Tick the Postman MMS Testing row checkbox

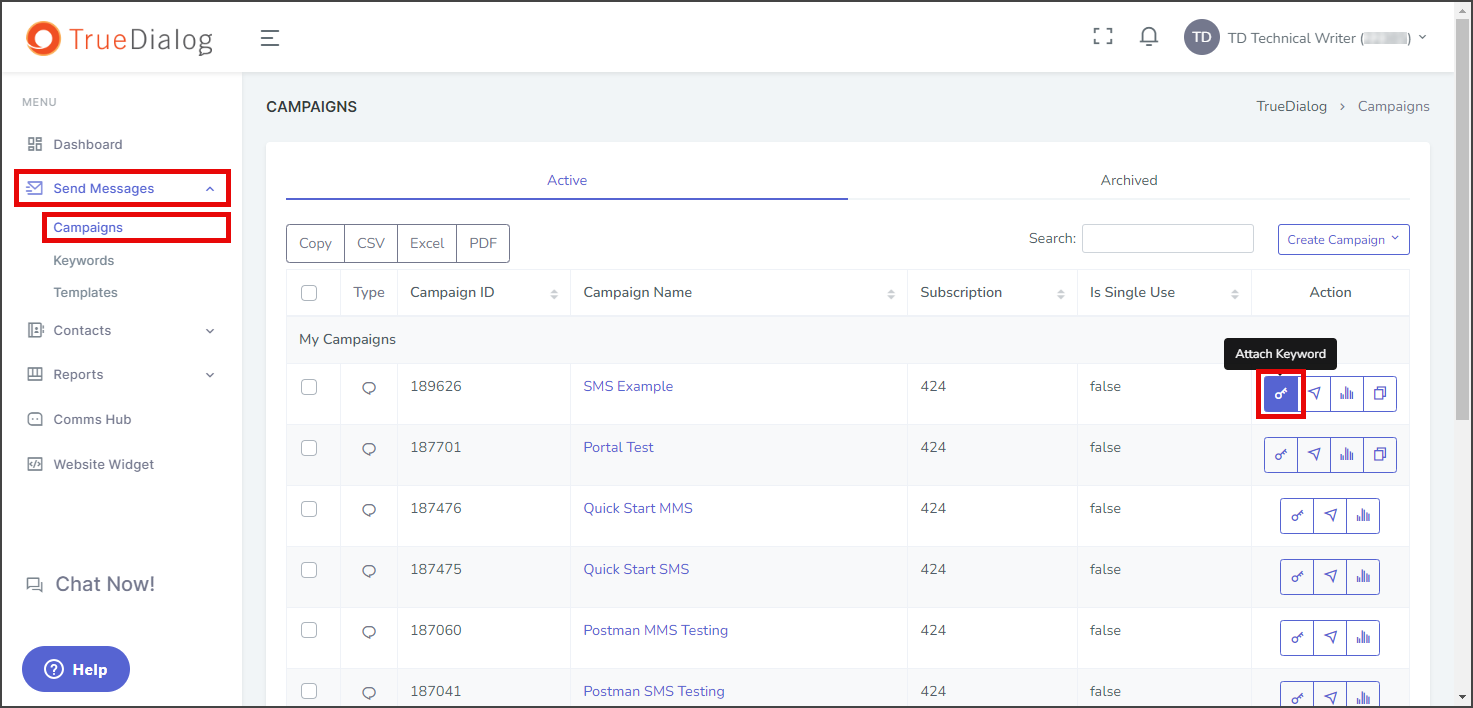309,631
